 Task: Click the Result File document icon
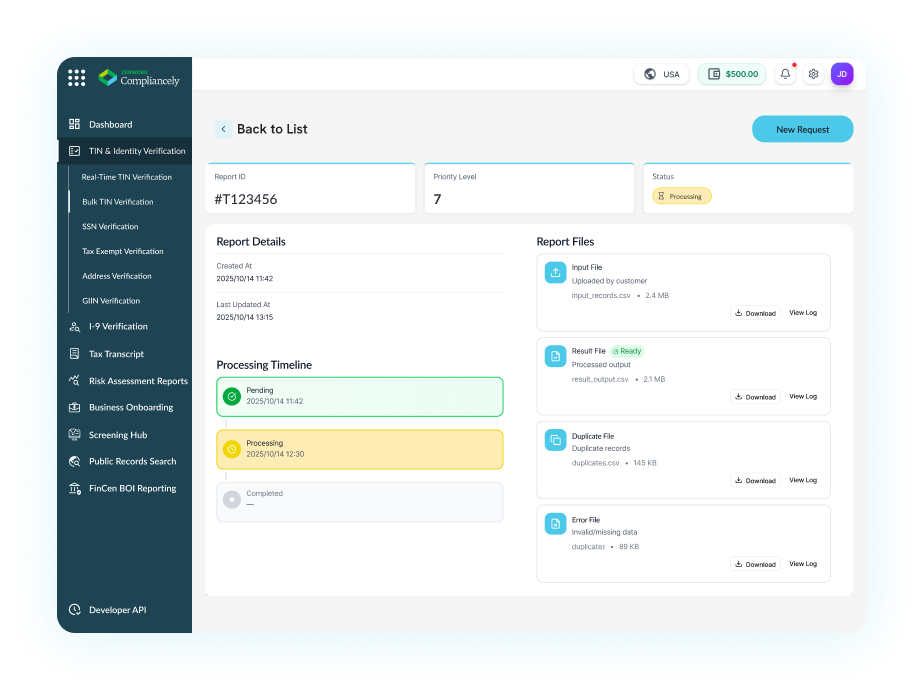pyautogui.click(x=555, y=356)
